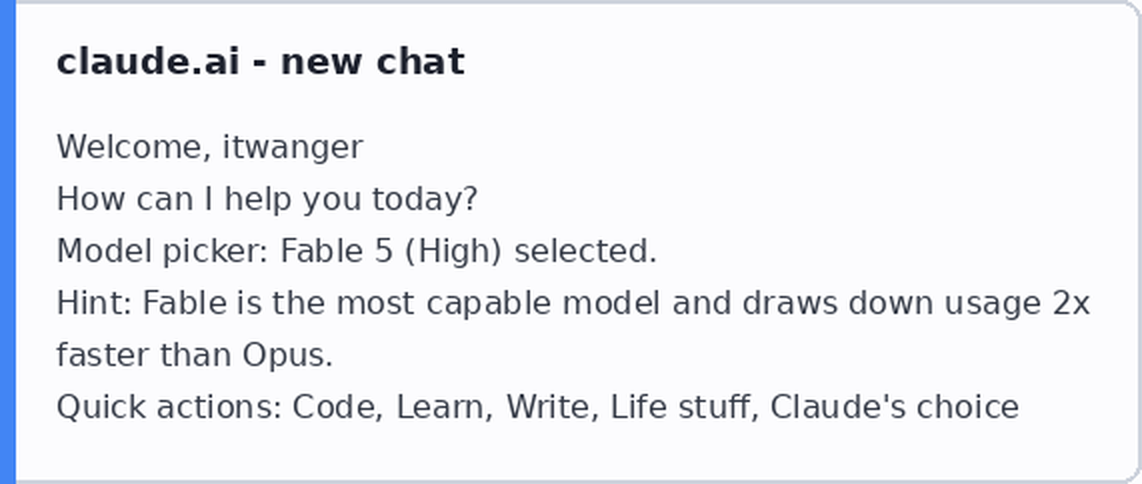The image size is (1142, 484).
Task: Click 'How can I help you today?' line
Action: click(x=267, y=199)
